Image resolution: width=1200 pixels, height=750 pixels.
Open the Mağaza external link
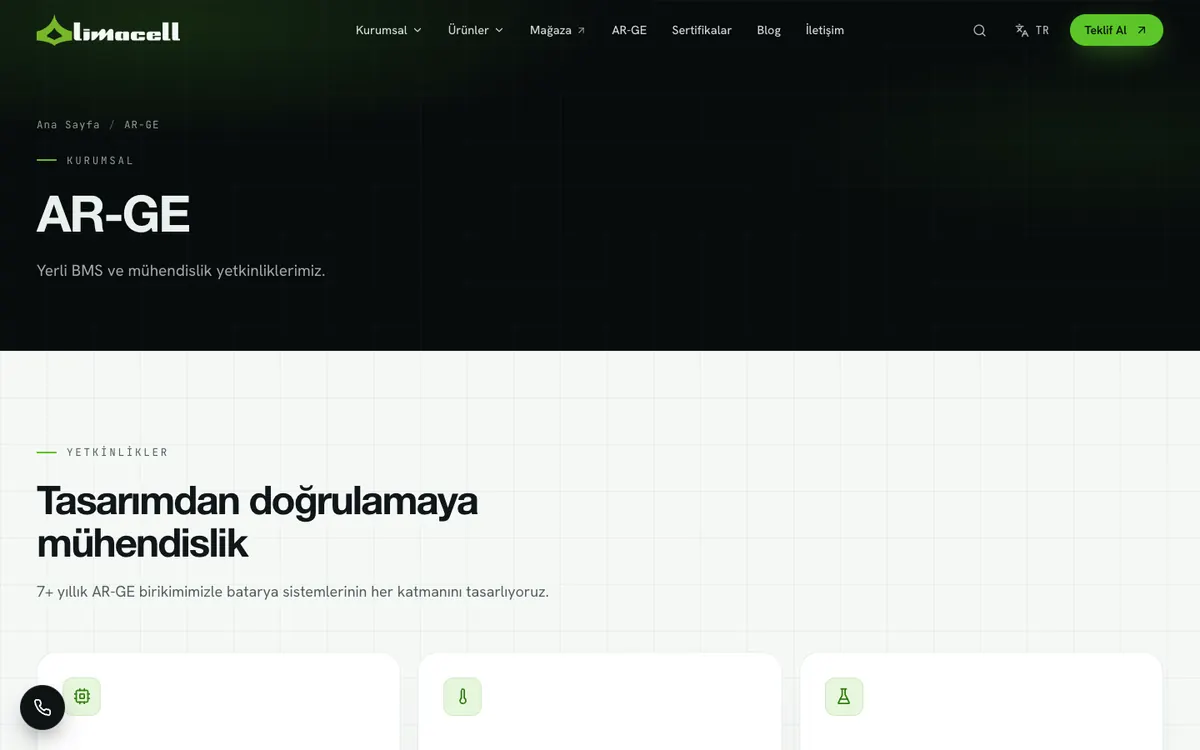[x=557, y=30]
